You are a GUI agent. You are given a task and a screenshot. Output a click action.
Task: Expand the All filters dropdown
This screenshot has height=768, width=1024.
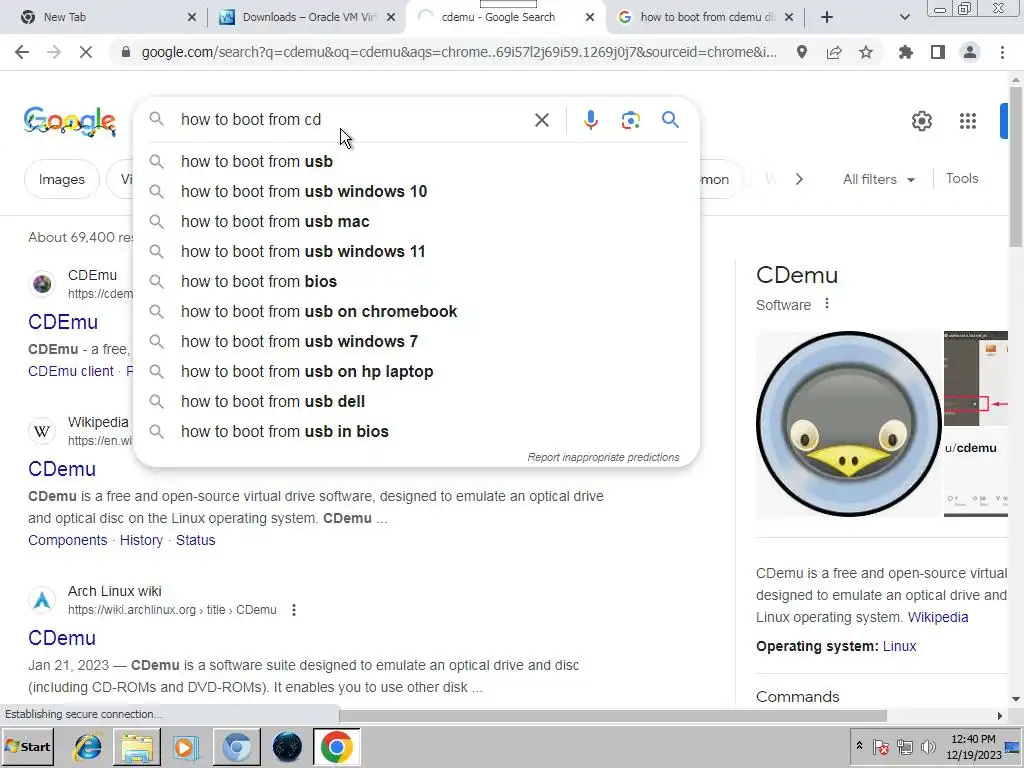(x=879, y=180)
